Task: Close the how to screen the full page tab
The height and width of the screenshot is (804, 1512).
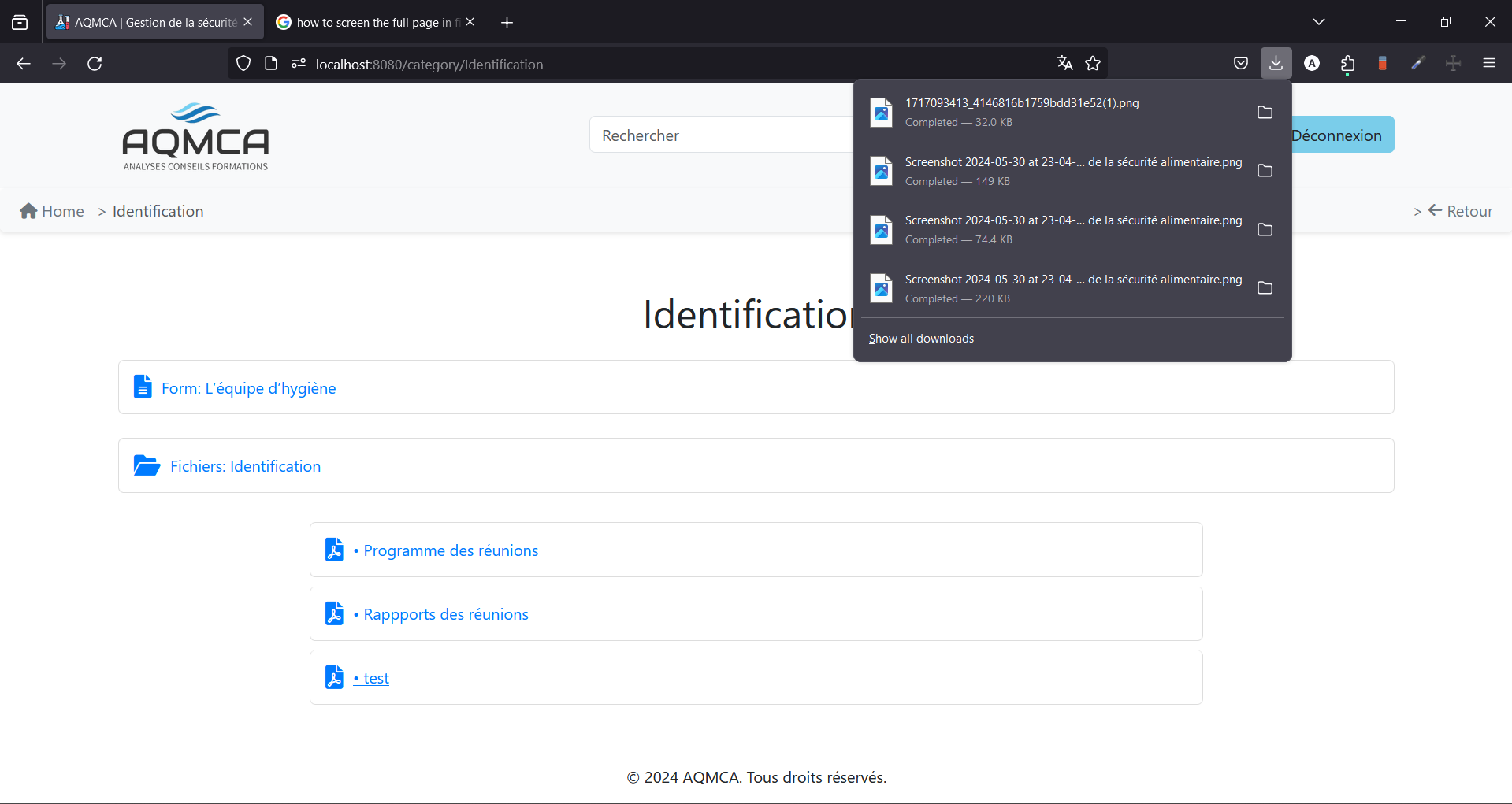Action: pos(470,22)
